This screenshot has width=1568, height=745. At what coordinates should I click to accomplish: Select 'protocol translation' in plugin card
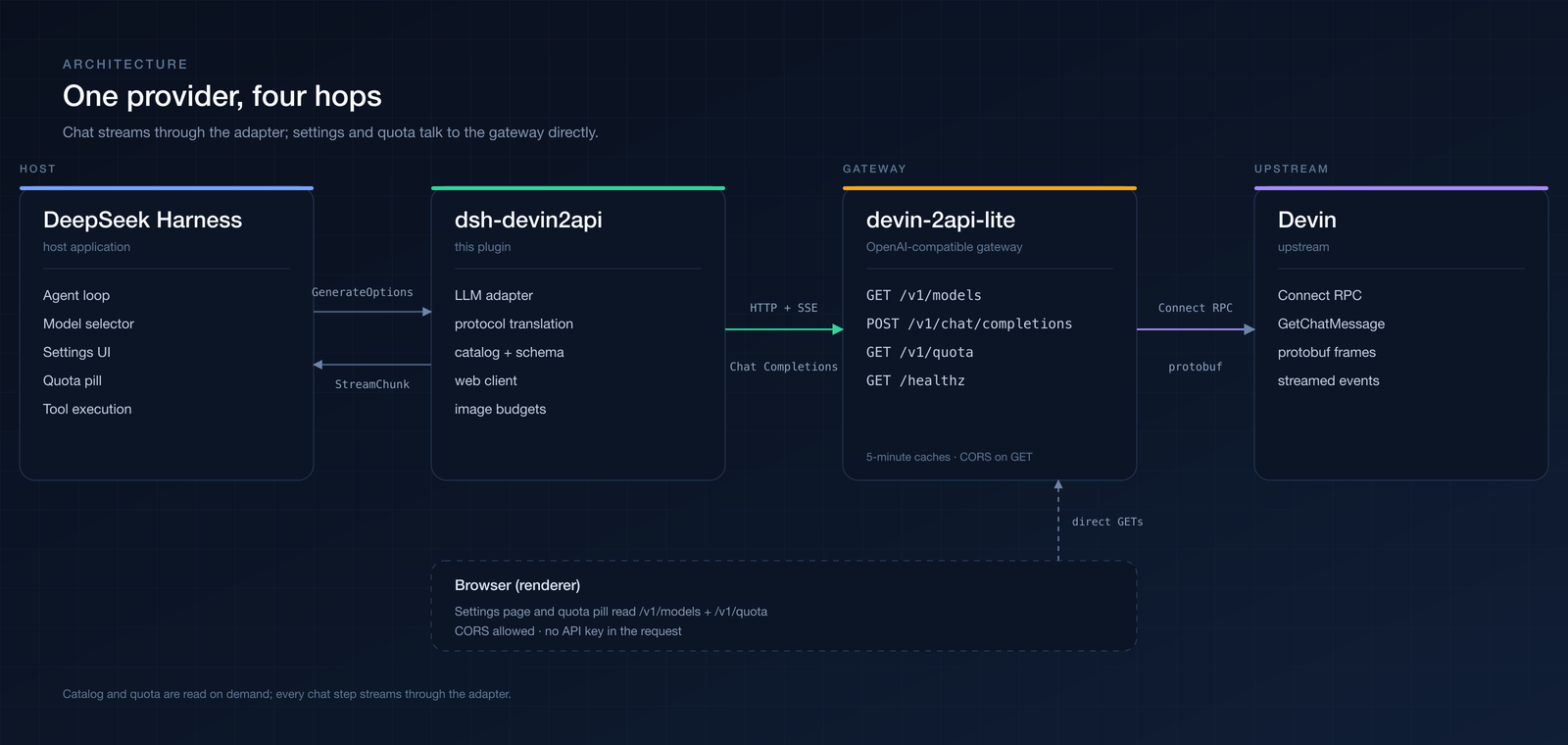pyautogui.click(x=514, y=323)
